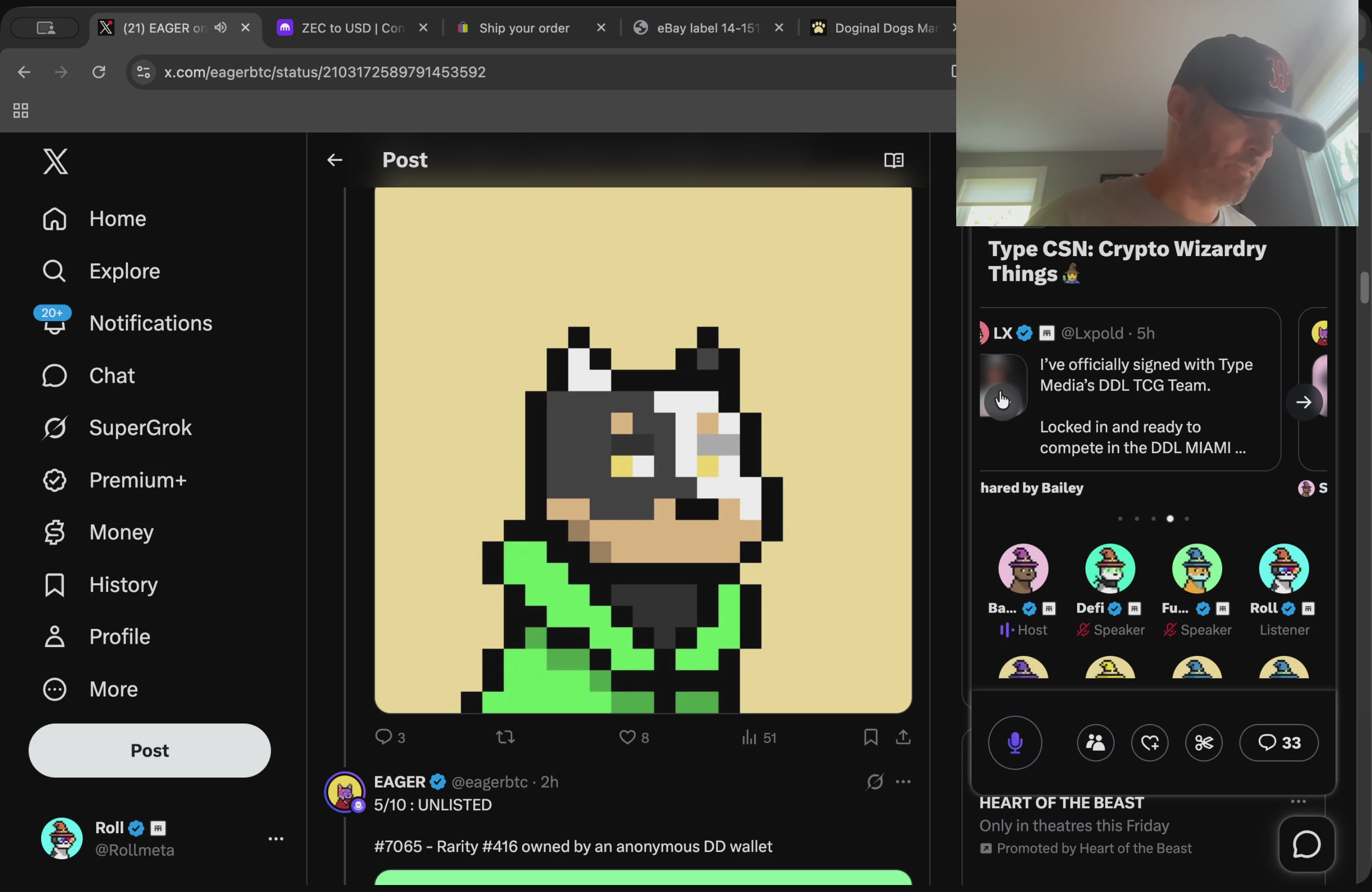The height and width of the screenshot is (892, 1372).
Task: Bookmark the pixel cat post
Action: [x=870, y=737]
